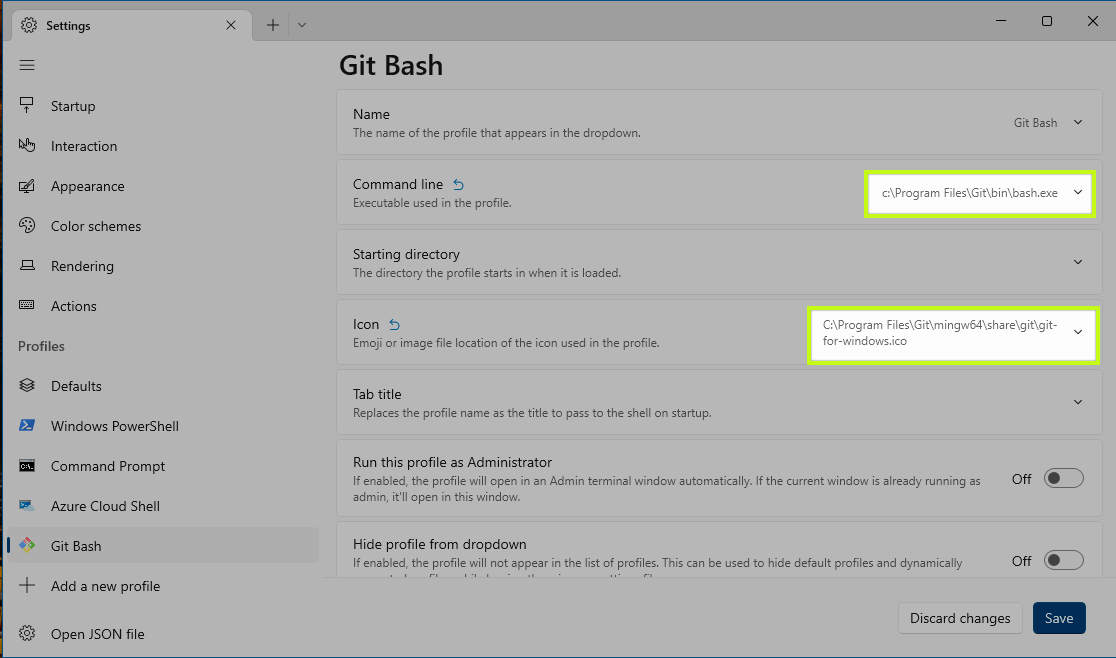
Task: Open the Starting directory dropdown
Action: point(1078,262)
